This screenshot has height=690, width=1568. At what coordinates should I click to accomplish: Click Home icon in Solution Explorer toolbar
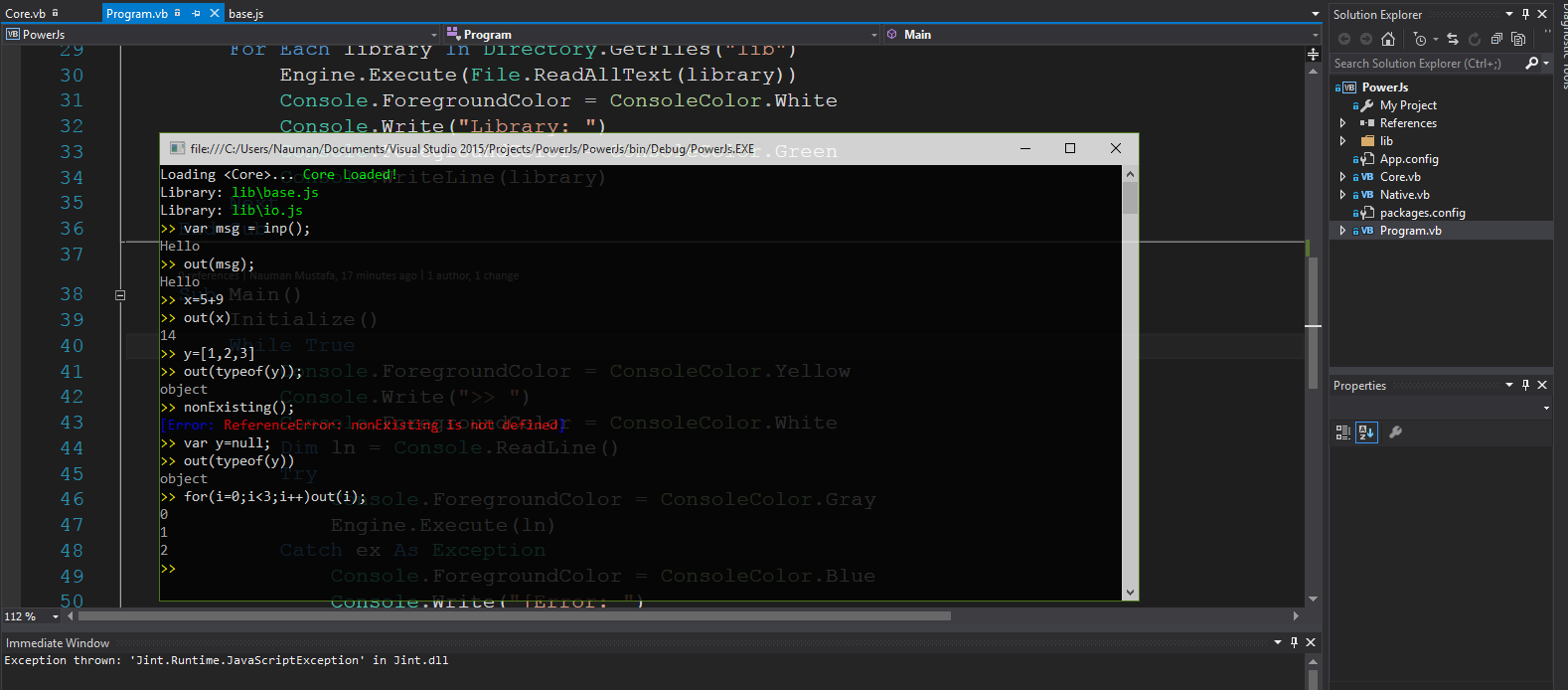(1388, 39)
